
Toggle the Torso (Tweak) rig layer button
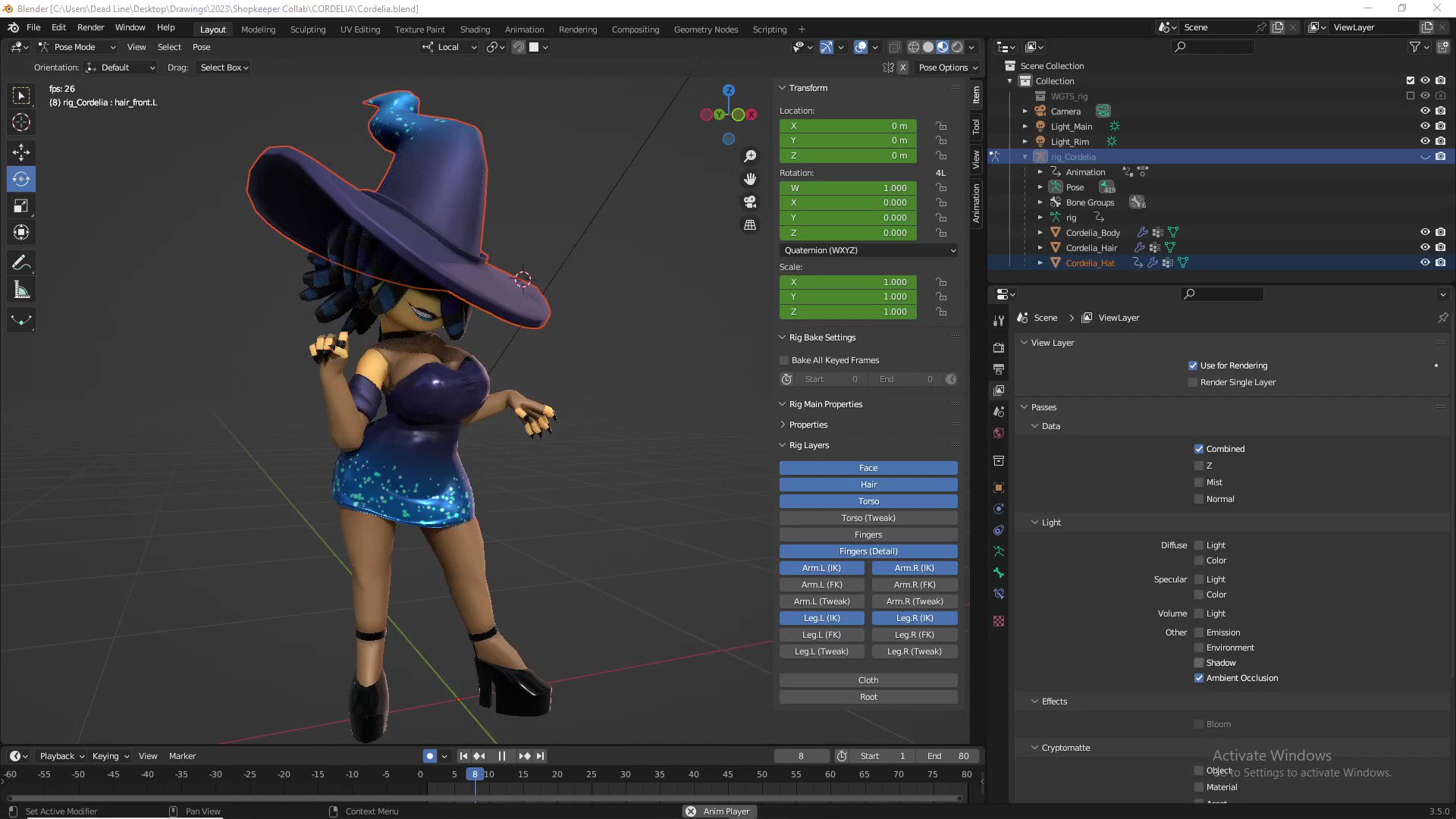[868, 518]
